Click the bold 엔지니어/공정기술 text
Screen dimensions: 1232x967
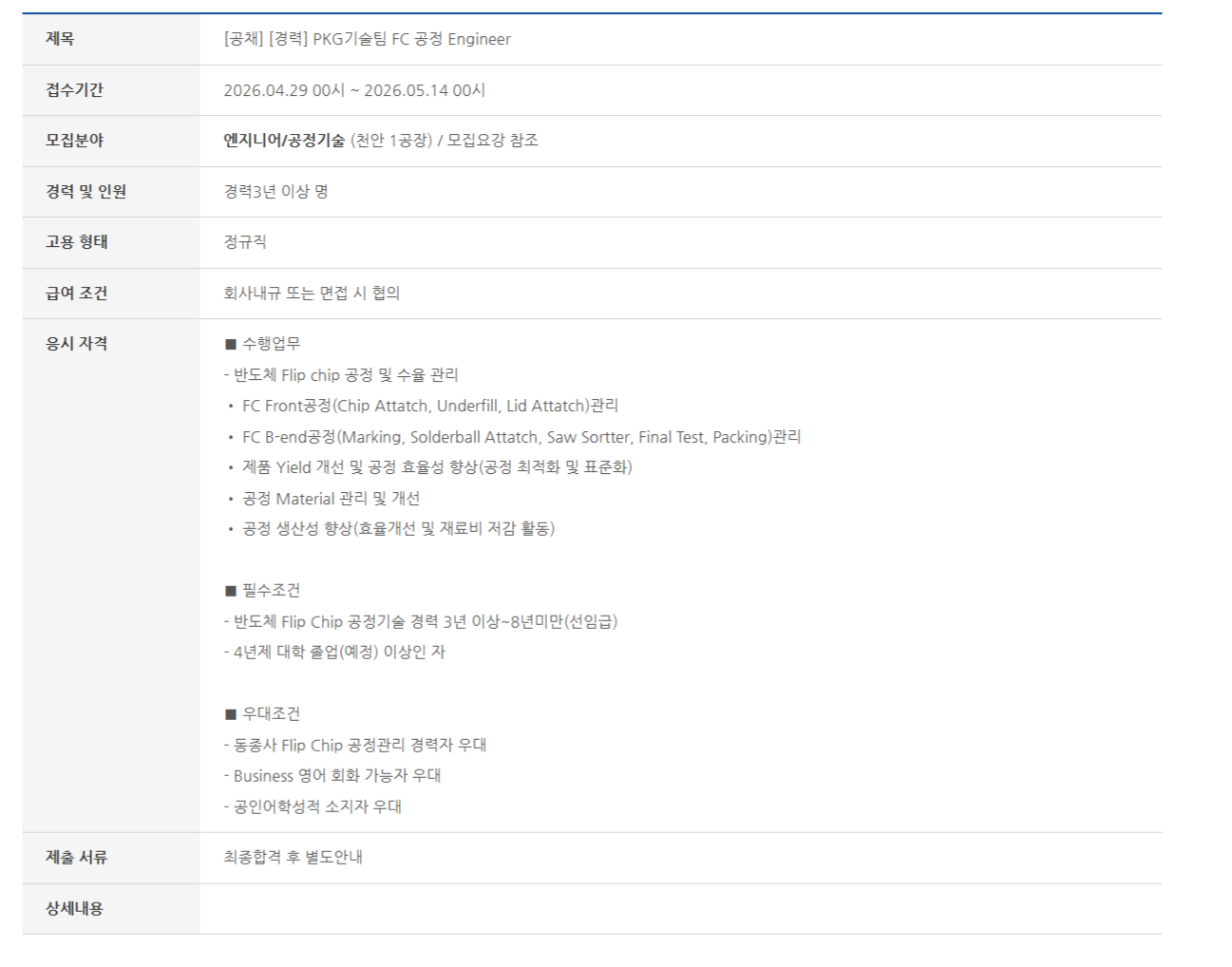point(284,141)
